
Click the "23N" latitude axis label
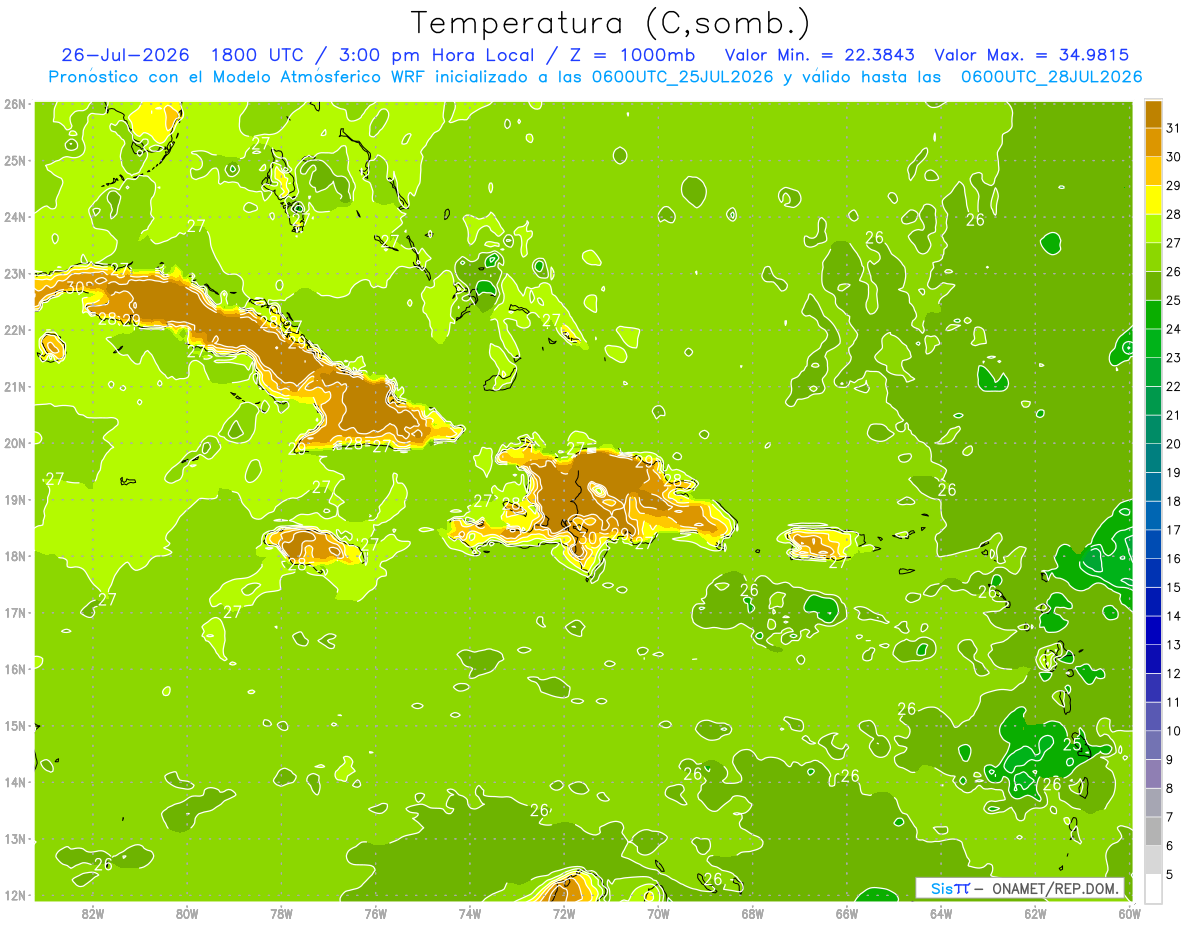click(x=14, y=273)
